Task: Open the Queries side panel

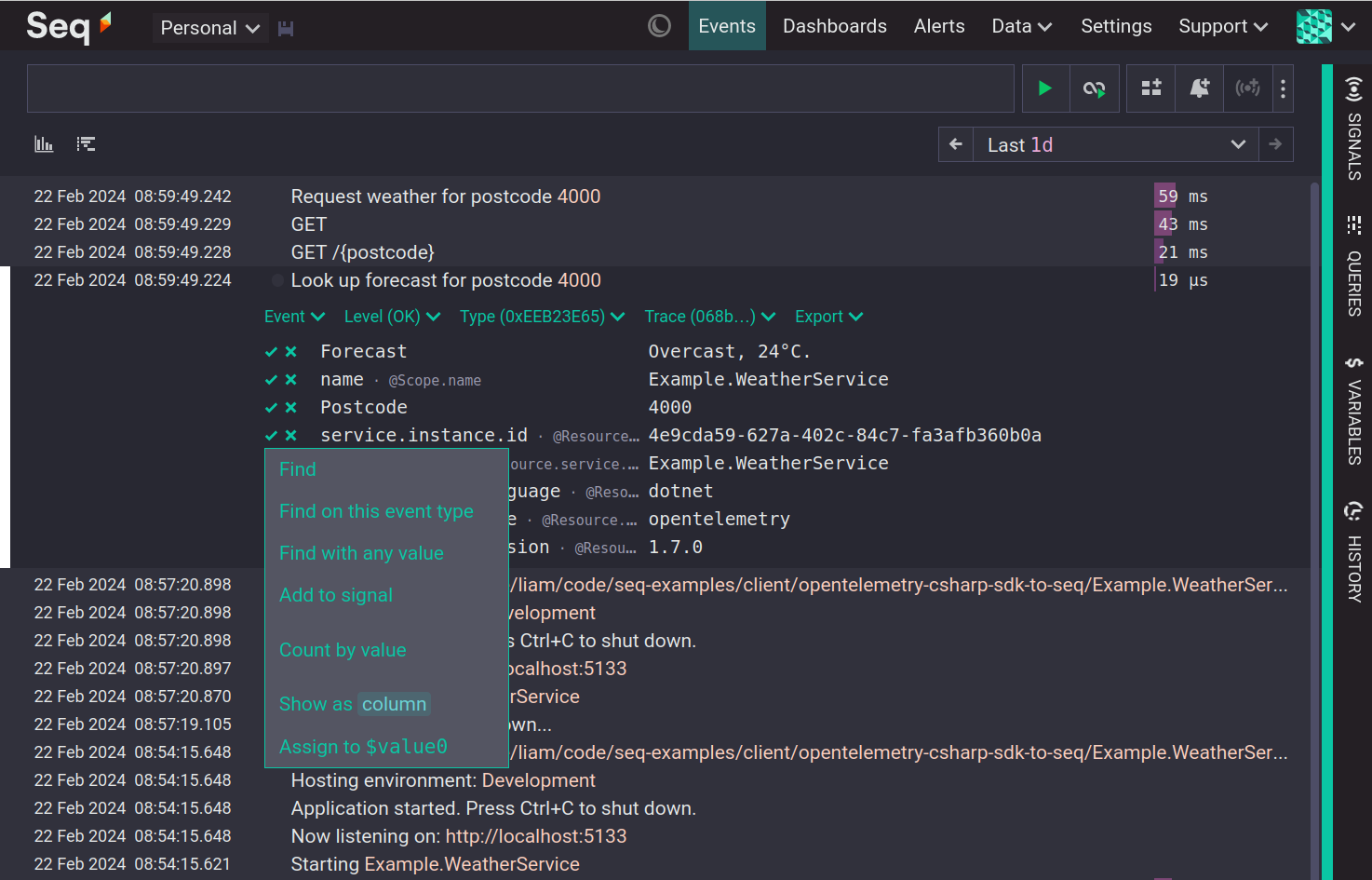Action: (1353, 266)
